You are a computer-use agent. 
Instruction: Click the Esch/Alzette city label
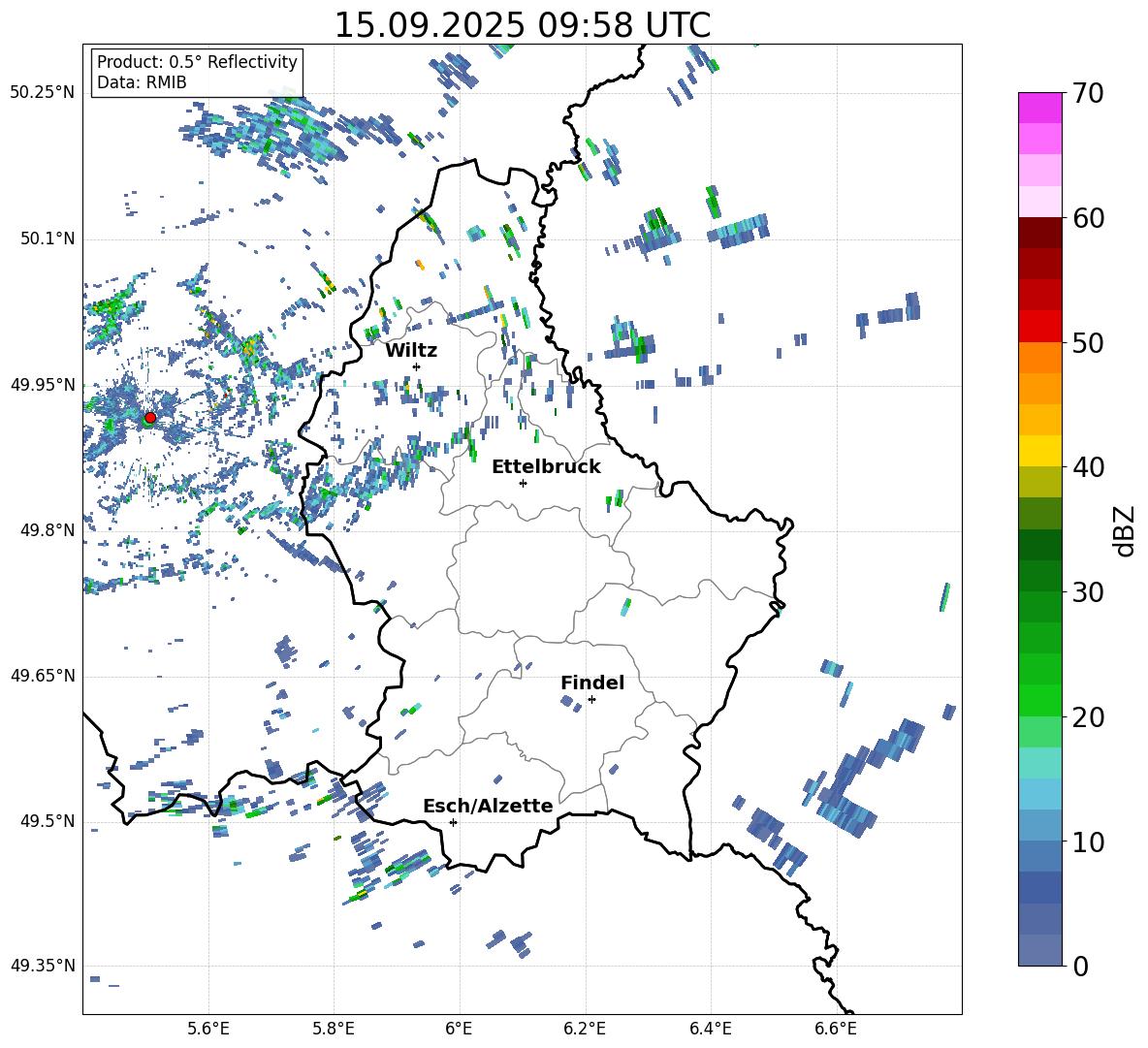pos(488,806)
